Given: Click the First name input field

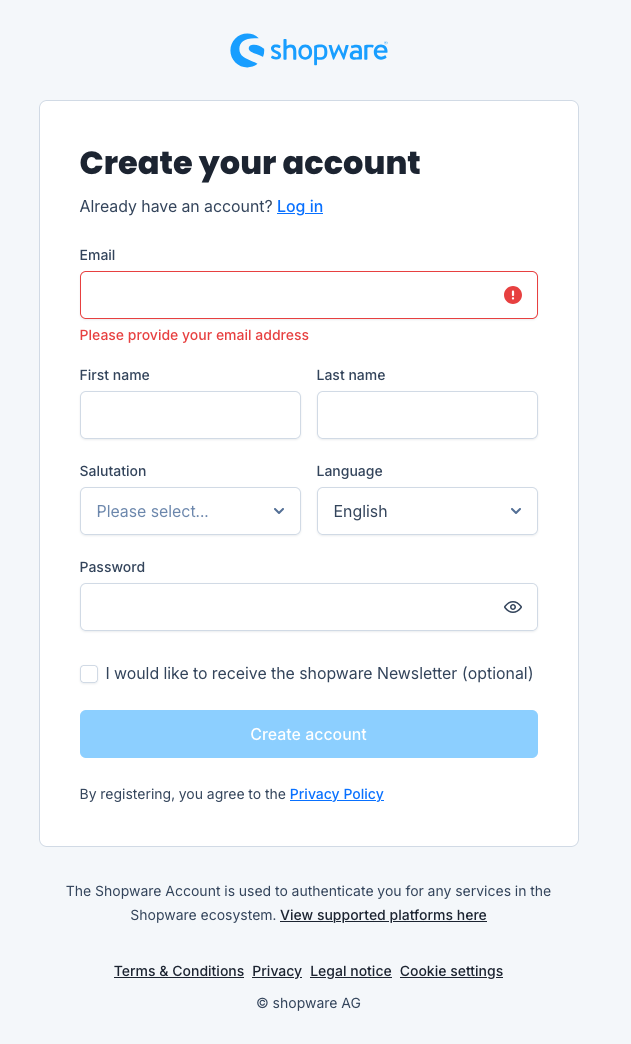Looking at the screenshot, I should (x=190, y=414).
